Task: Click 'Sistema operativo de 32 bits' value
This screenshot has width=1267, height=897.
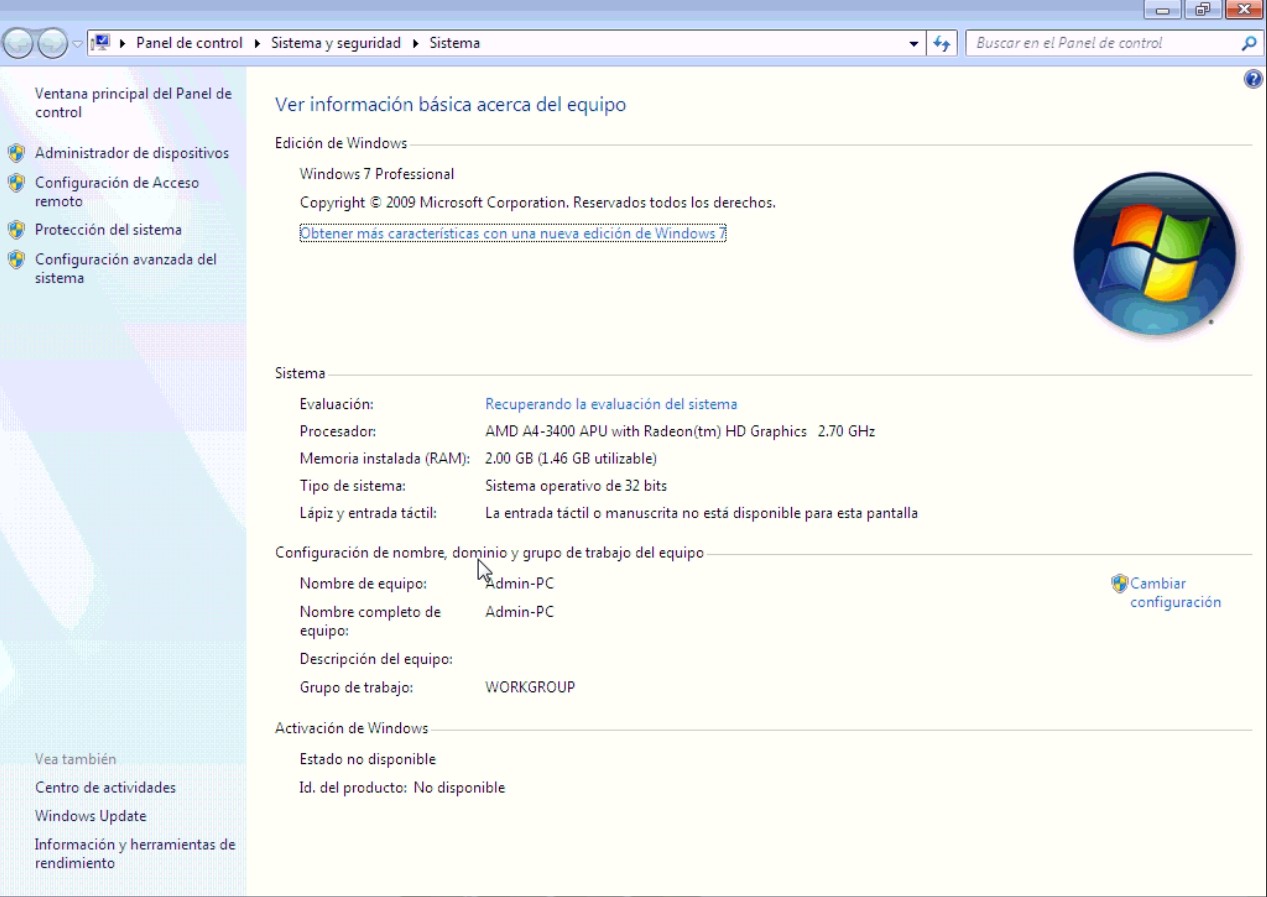Action: tap(576, 486)
